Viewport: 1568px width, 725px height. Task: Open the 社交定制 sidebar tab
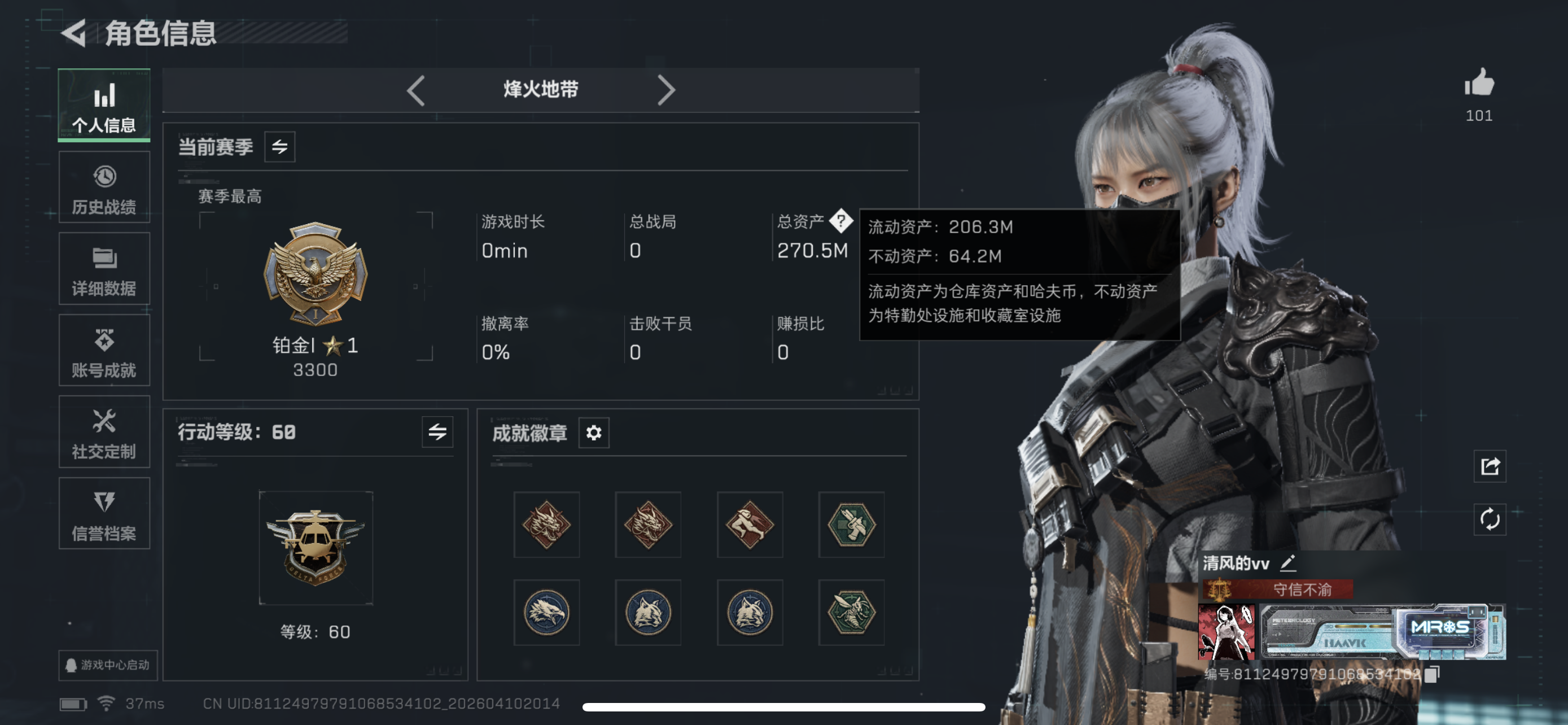point(104,432)
